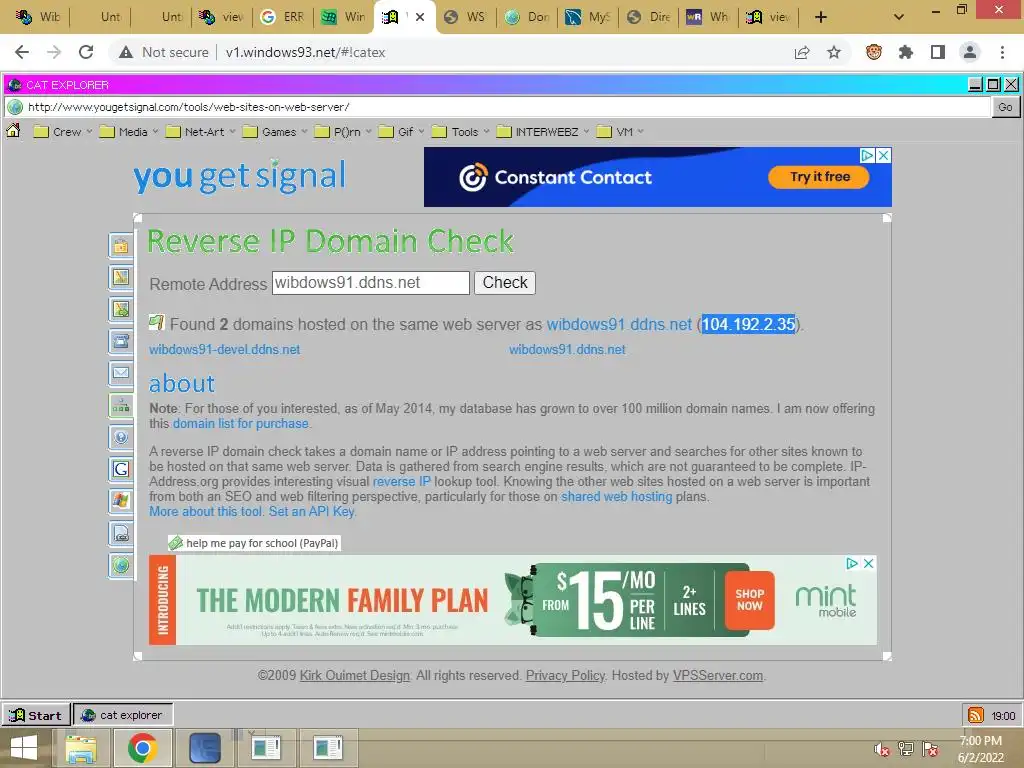Click the Windows Start logo button
1024x768 pixels.
(24, 748)
